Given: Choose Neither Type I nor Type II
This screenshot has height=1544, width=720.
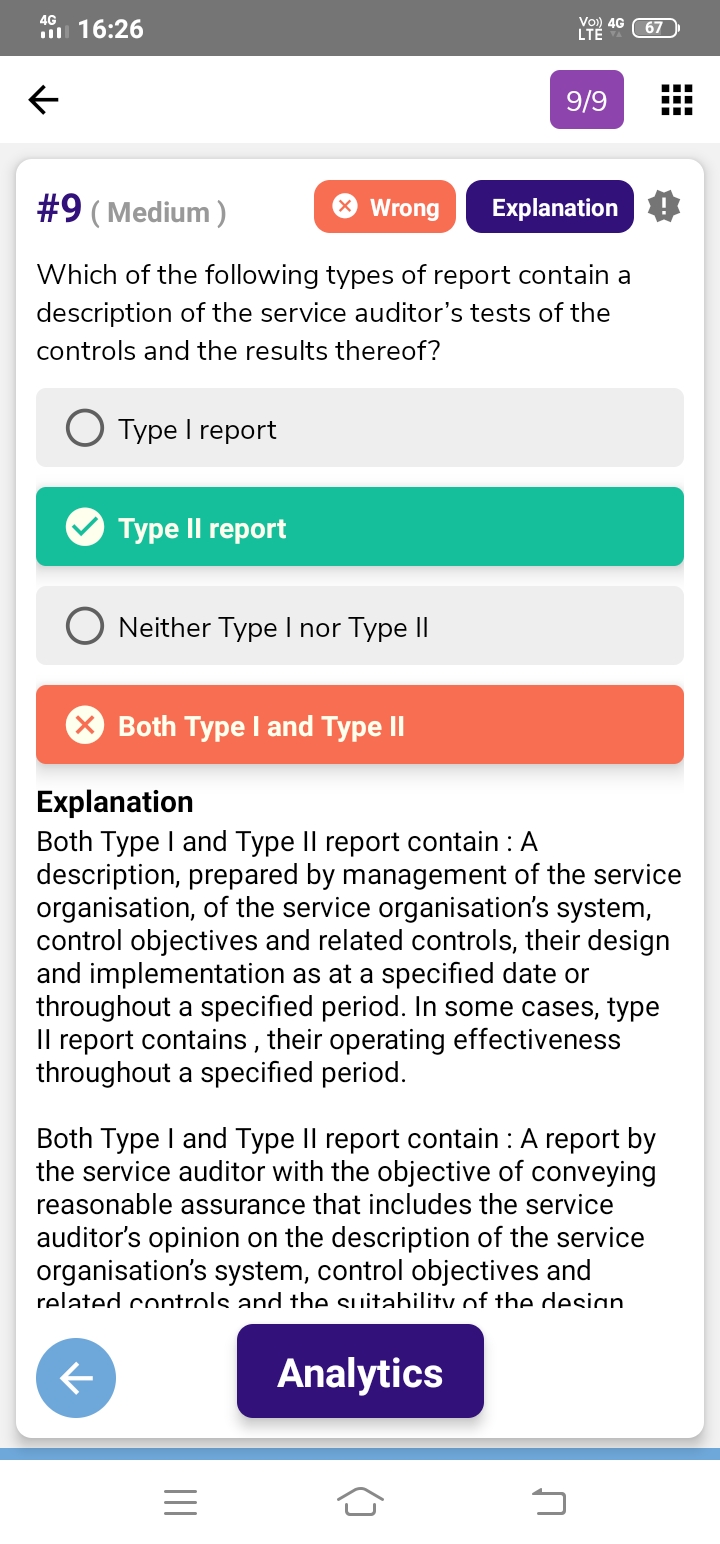Looking at the screenshot, I should [360, 626].
